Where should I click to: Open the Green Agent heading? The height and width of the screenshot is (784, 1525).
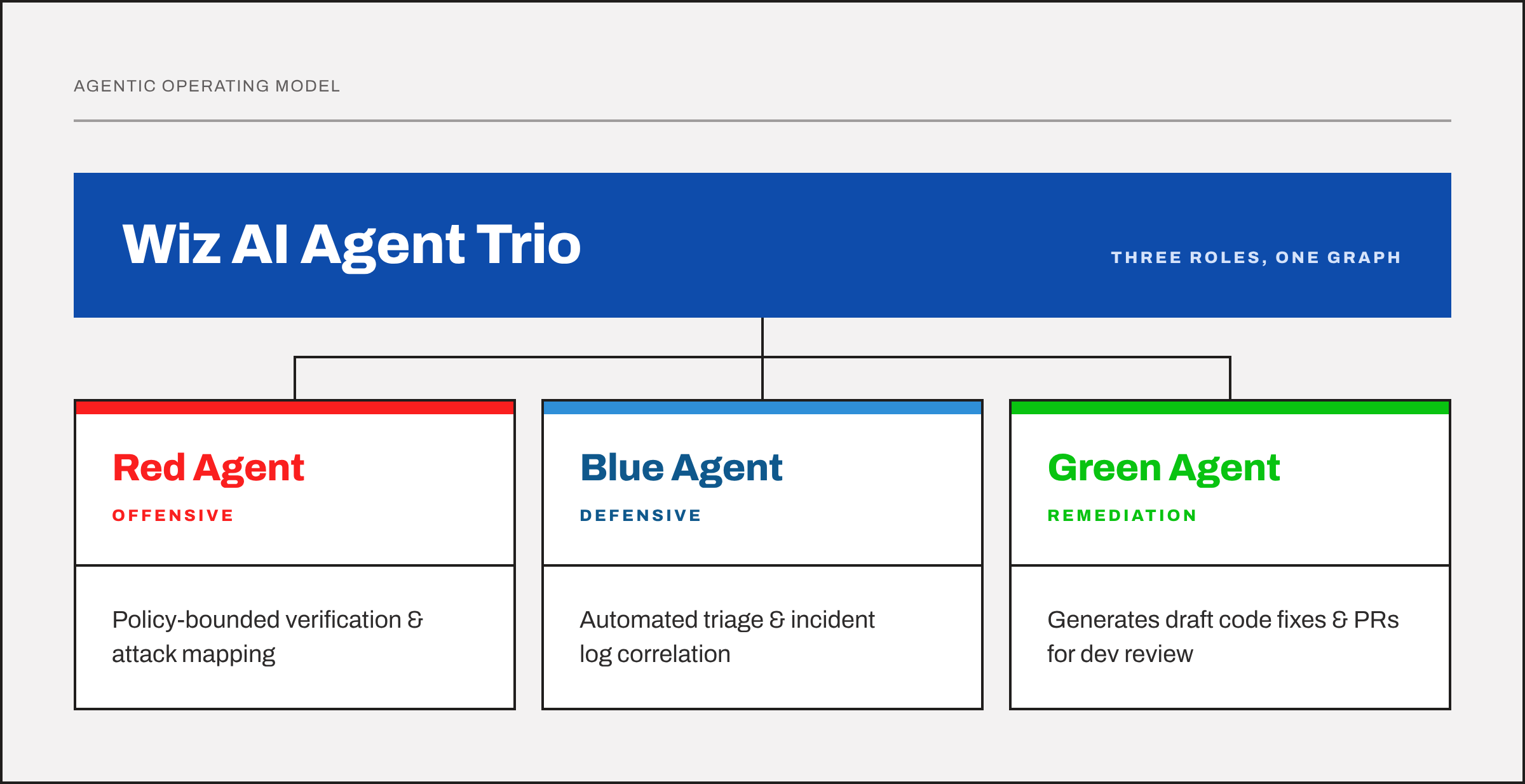(1163, 469)
